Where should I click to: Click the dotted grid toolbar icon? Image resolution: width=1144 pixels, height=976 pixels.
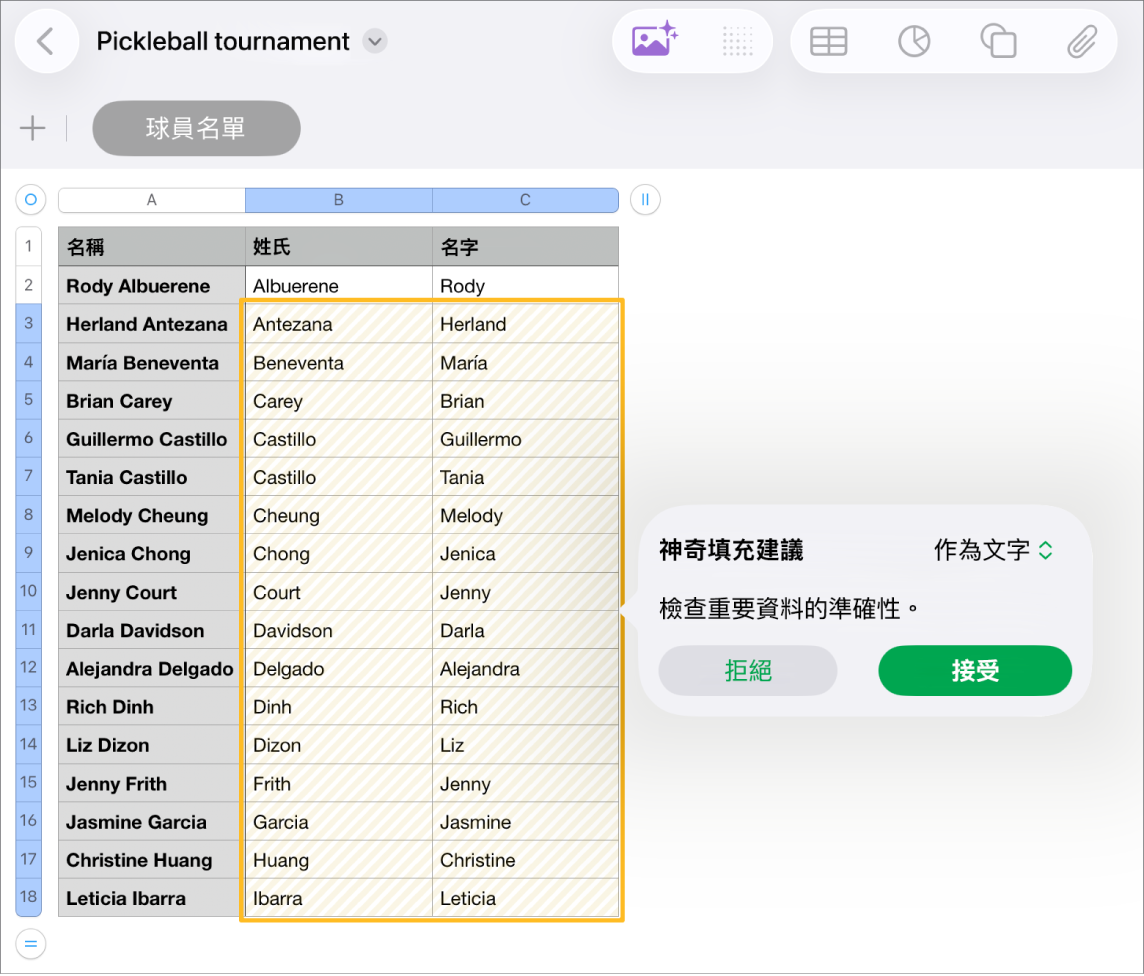tap(737, 41)
